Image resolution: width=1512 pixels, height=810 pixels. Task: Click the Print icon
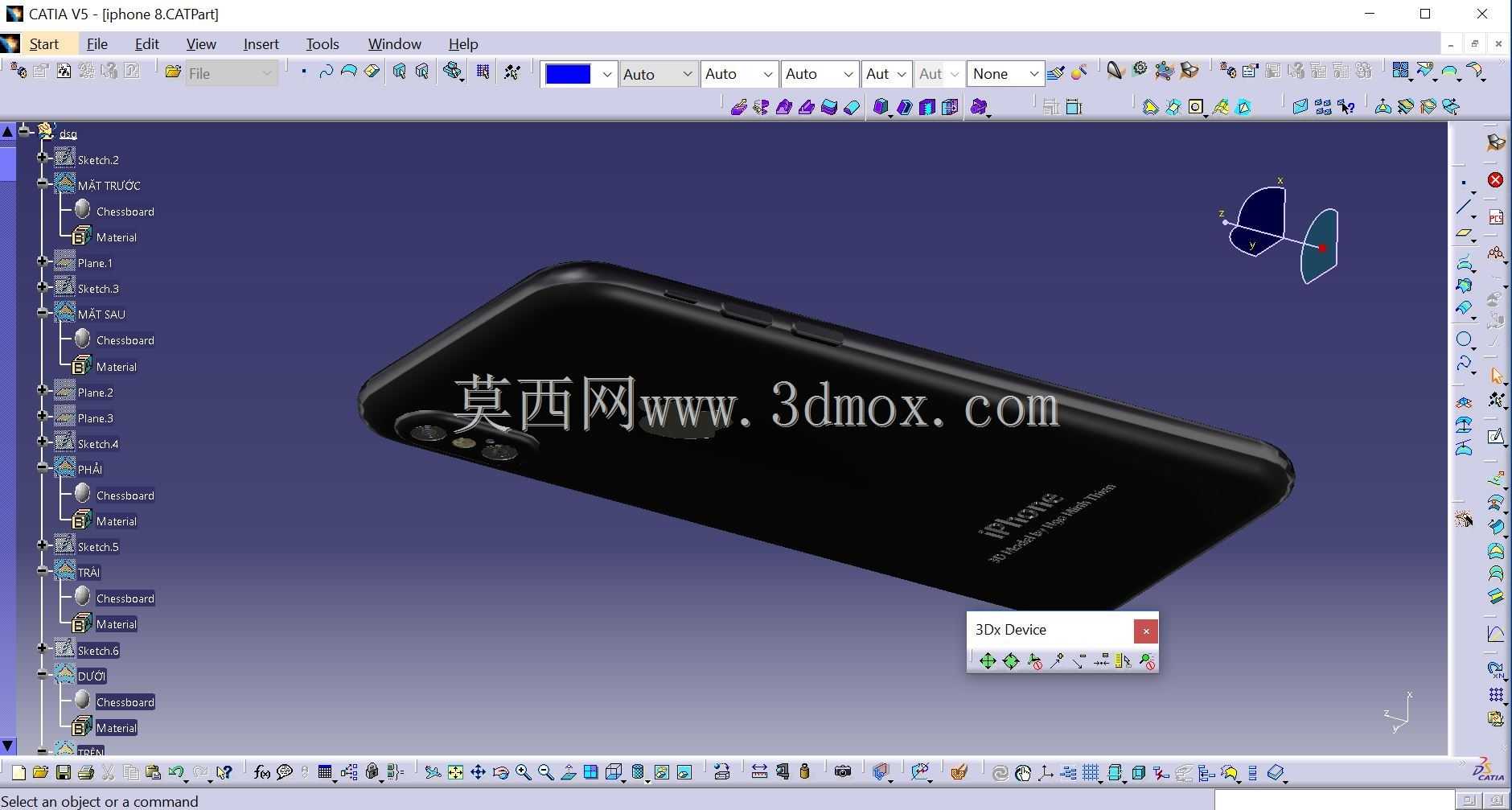tap(85, 772)
